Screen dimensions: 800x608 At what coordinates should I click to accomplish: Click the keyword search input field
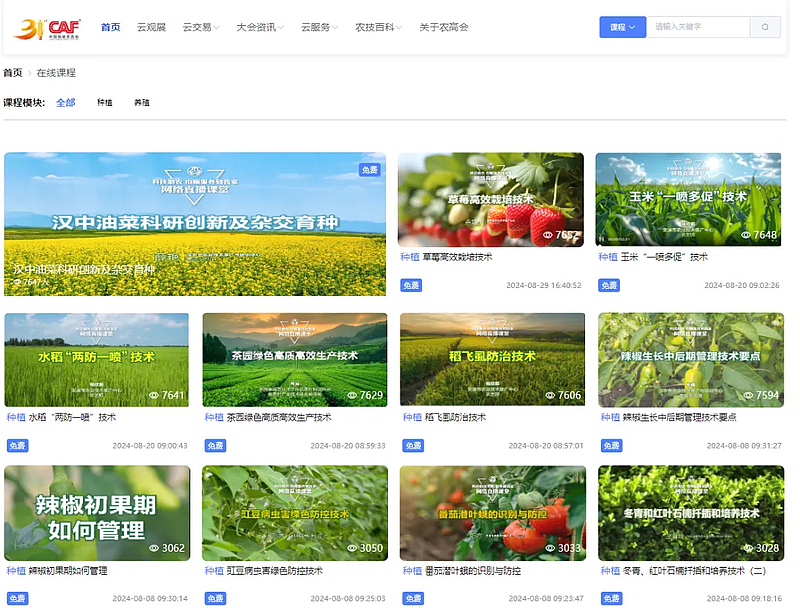click(x=698, y=27)
